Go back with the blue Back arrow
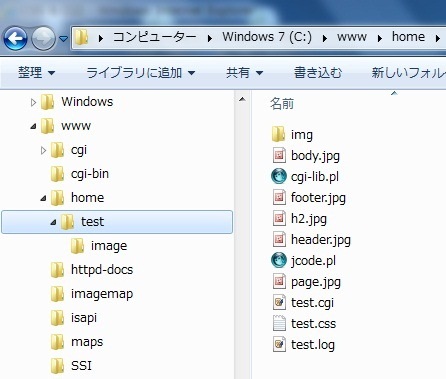 tap(15, 38)
